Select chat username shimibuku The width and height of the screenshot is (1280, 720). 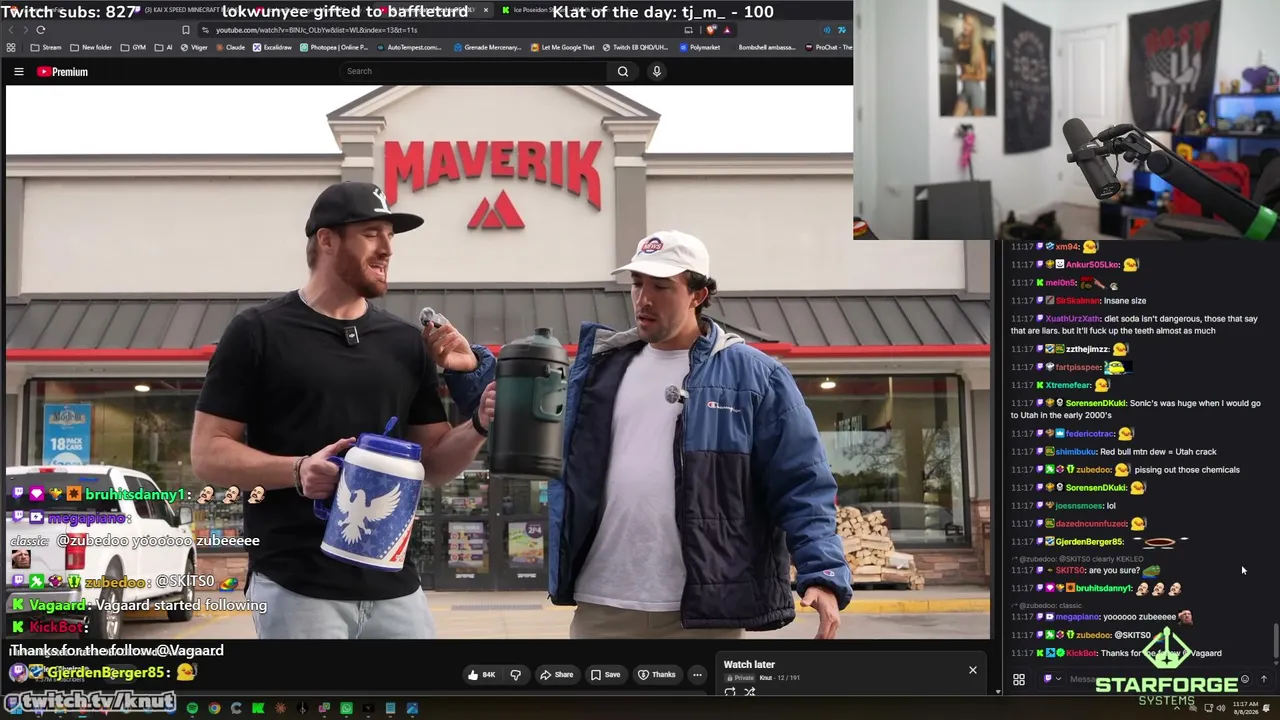[x=1075, y=452]
